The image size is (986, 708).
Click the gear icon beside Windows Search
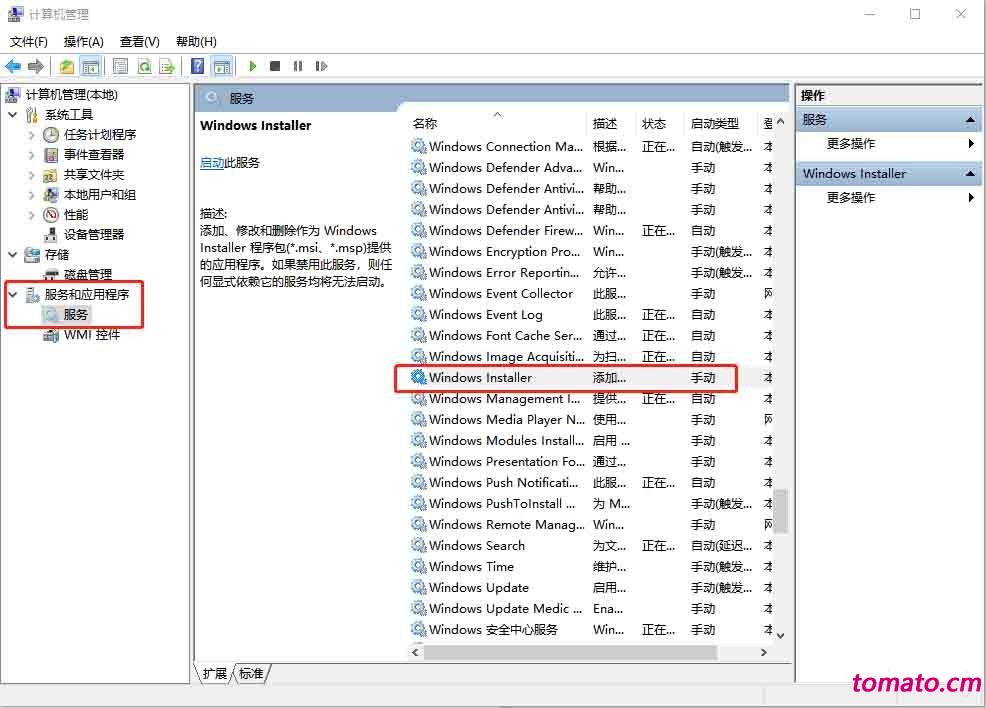click(418, 545)
